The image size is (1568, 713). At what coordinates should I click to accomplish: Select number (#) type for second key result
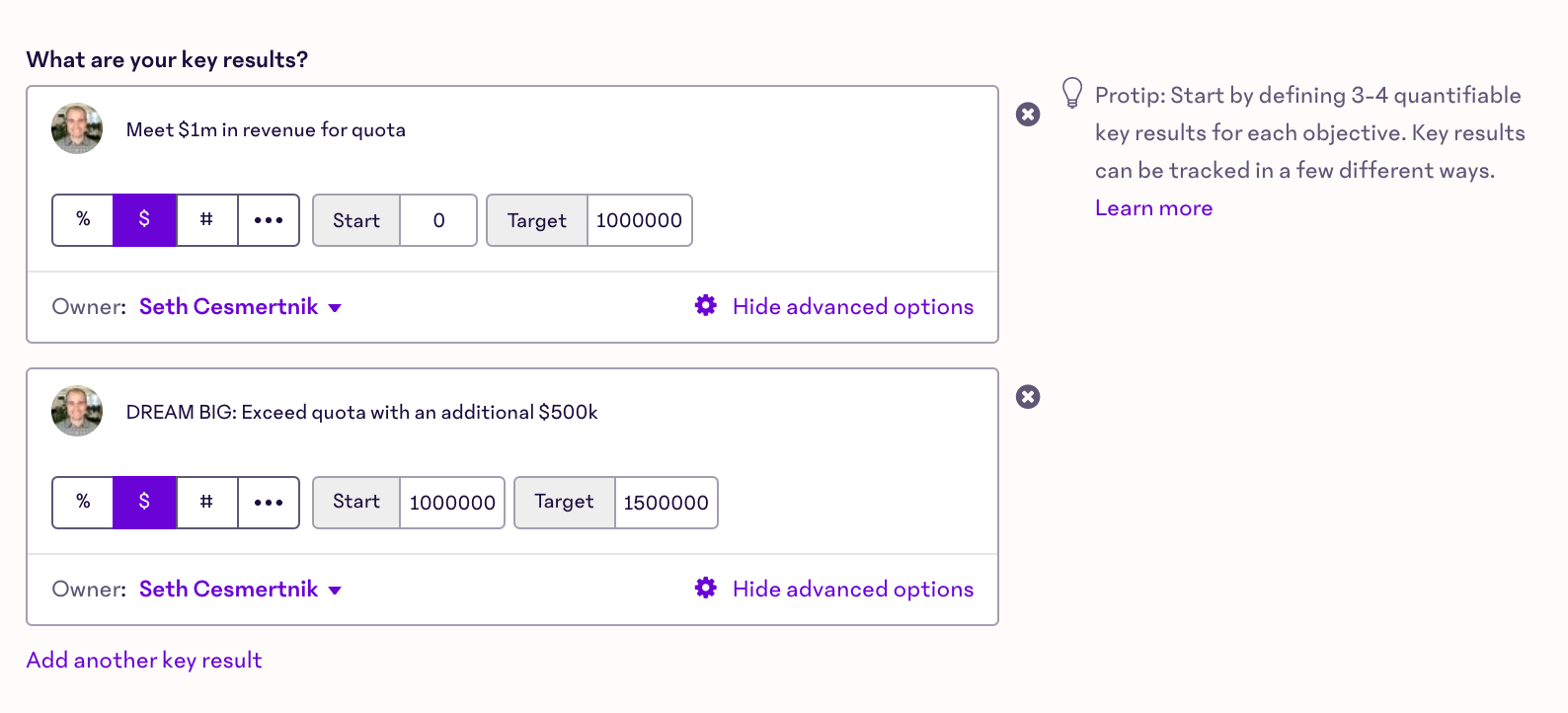(x=206, y=502)
